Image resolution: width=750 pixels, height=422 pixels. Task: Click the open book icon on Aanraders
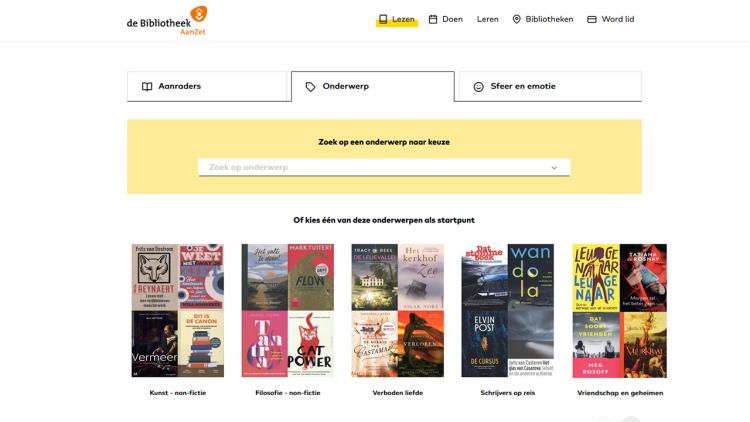tap(147, 87)
